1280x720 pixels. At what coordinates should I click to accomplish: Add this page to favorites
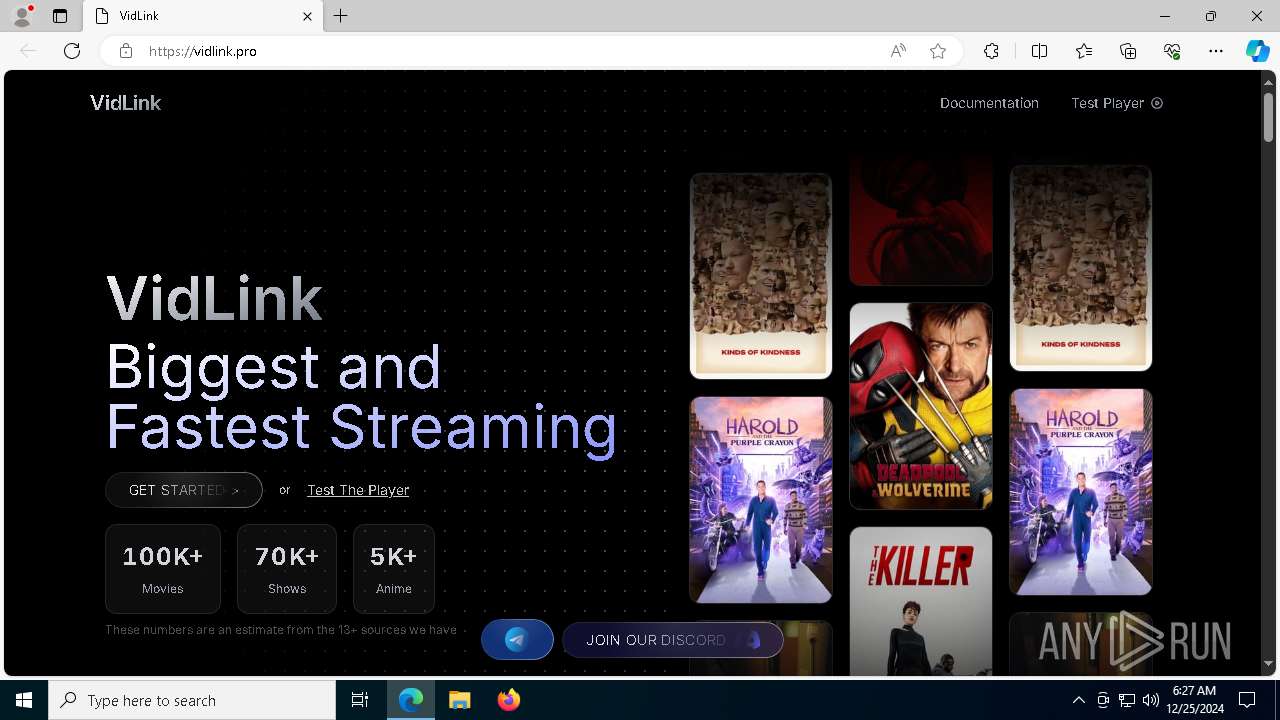pos(938,51)
